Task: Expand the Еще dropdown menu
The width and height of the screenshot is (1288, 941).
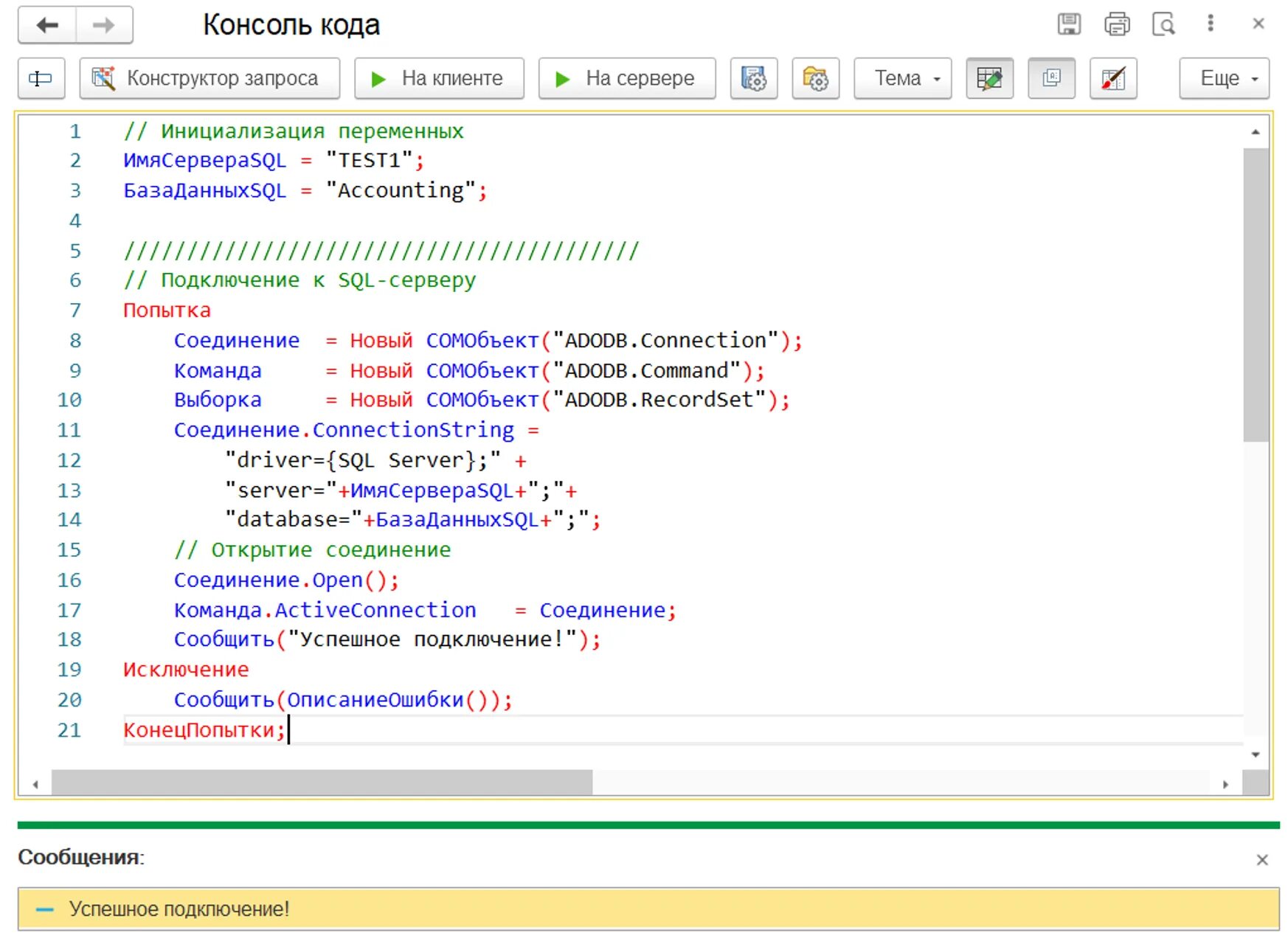Action: (x=1225, y=78)
